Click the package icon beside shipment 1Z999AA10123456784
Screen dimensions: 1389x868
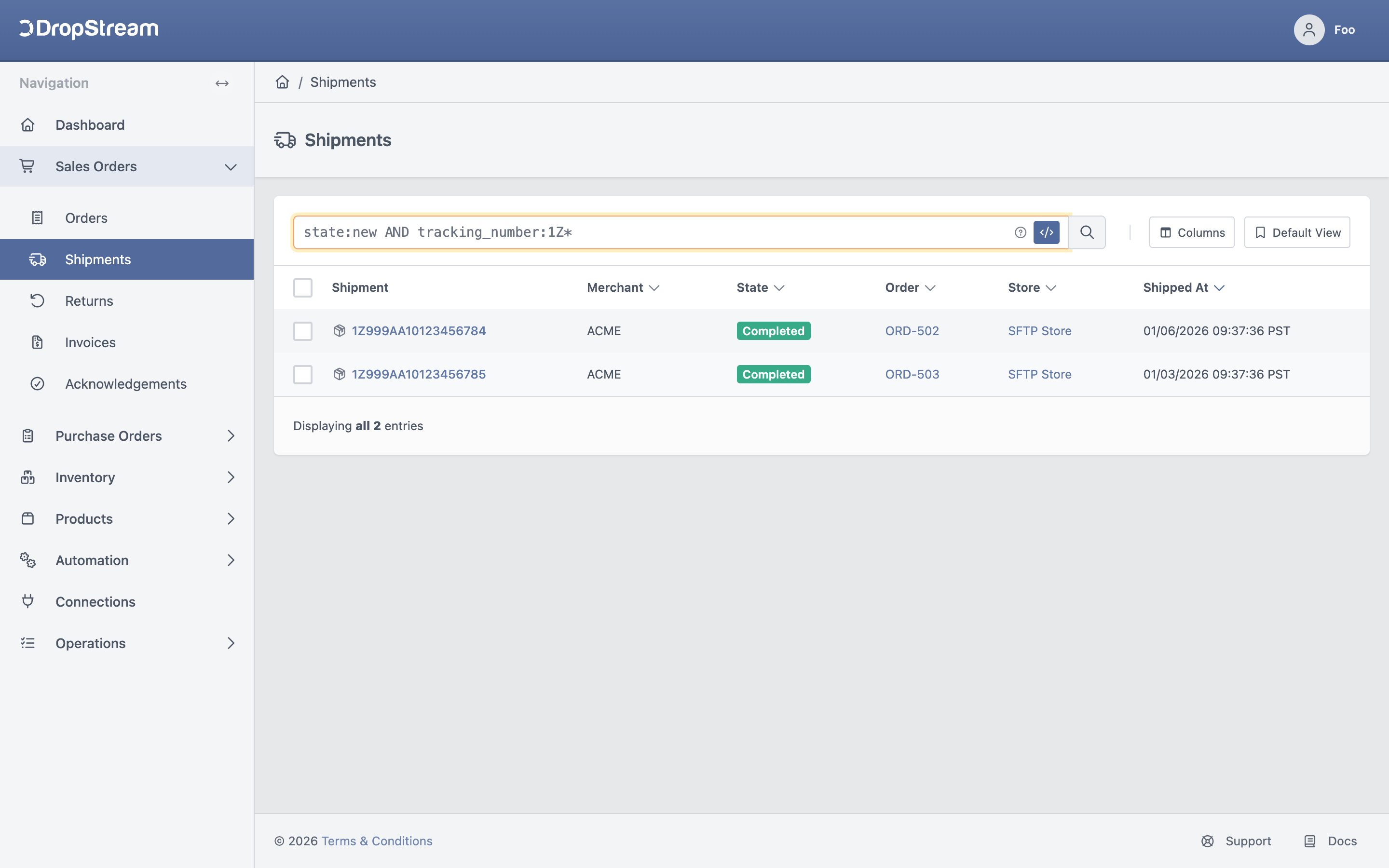point(339,331)
